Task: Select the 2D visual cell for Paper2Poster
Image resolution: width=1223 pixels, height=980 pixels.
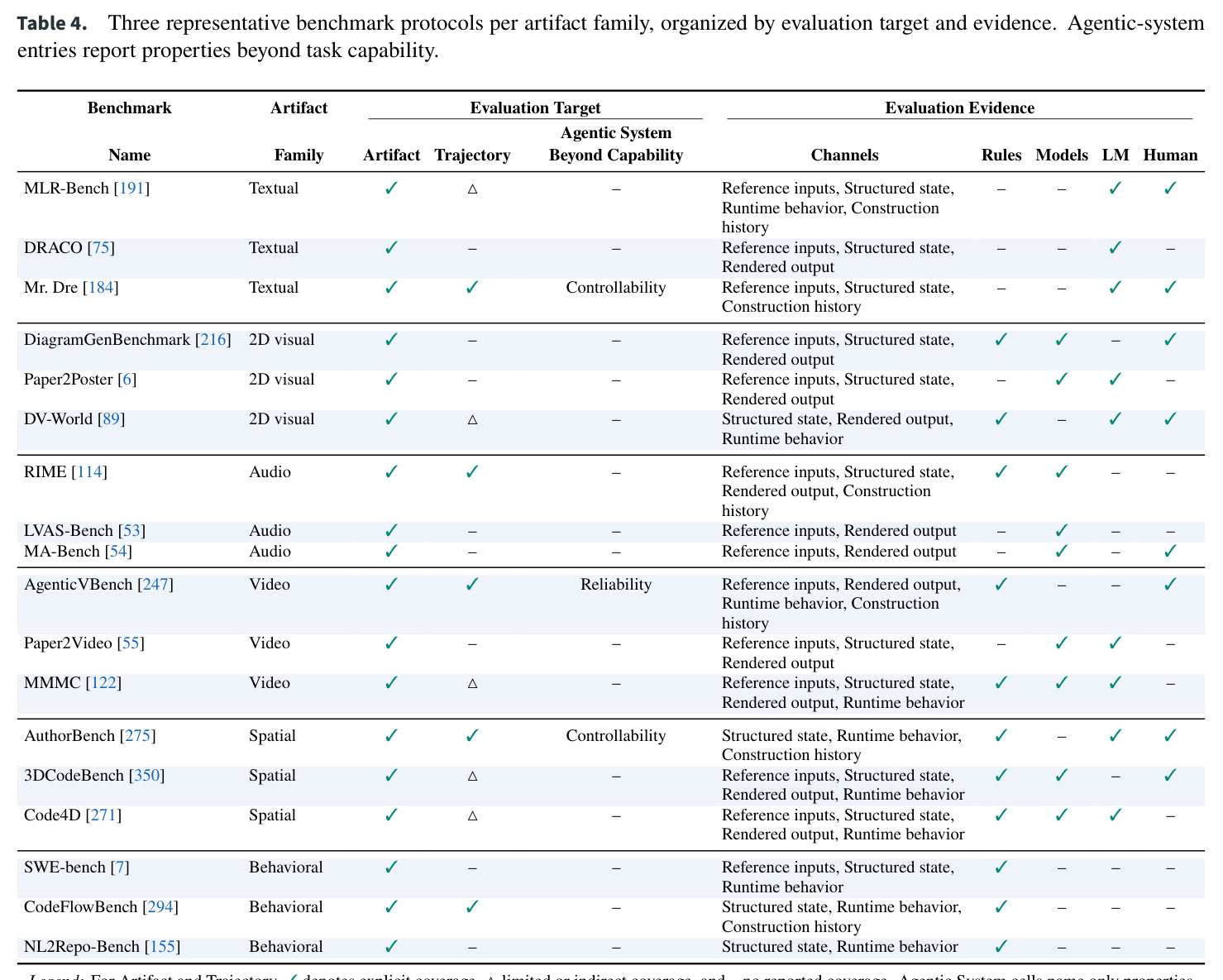Action: click(x=282, y=380)
